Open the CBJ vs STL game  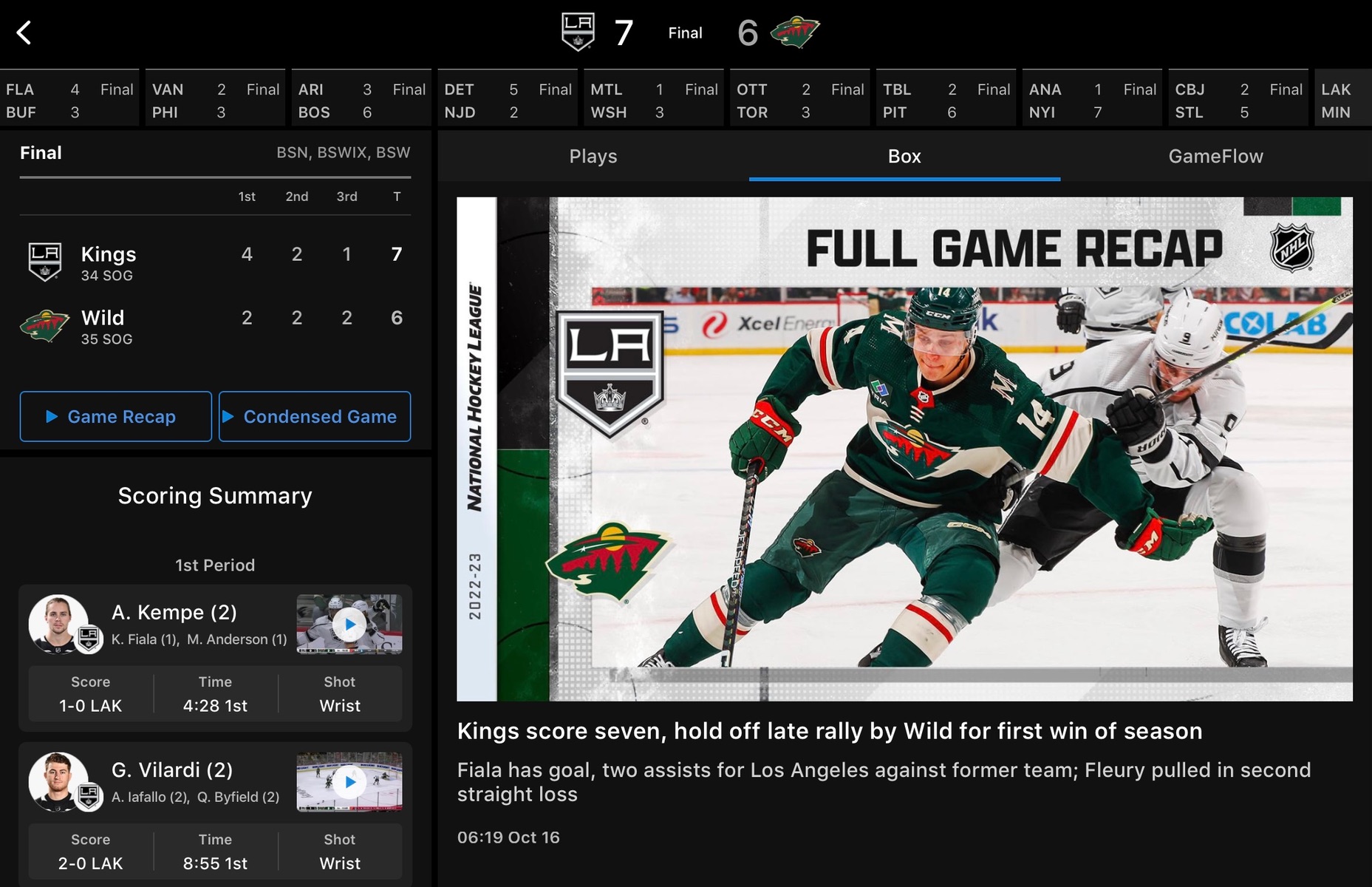[x=1238, y=101]
